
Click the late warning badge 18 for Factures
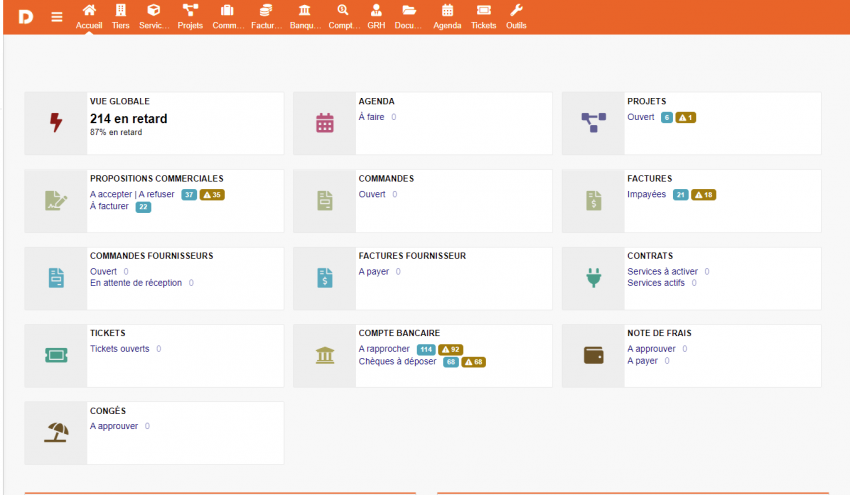tap(704, 195)
